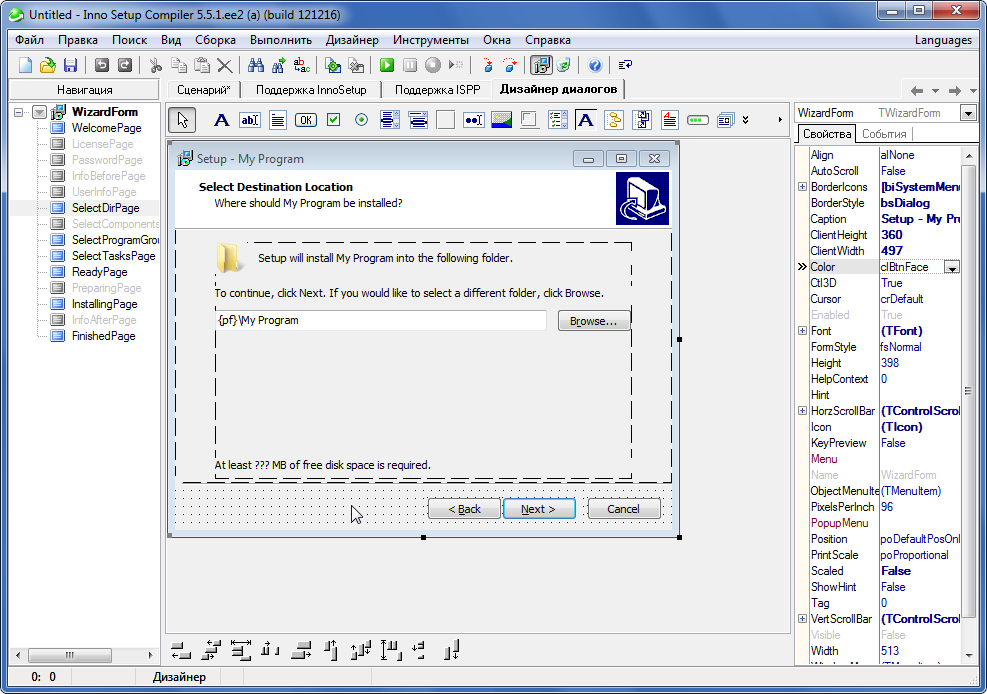Switch to the Поддержка ISPP tab
Viewport: 987px width, 694px height.
(437, 89)
